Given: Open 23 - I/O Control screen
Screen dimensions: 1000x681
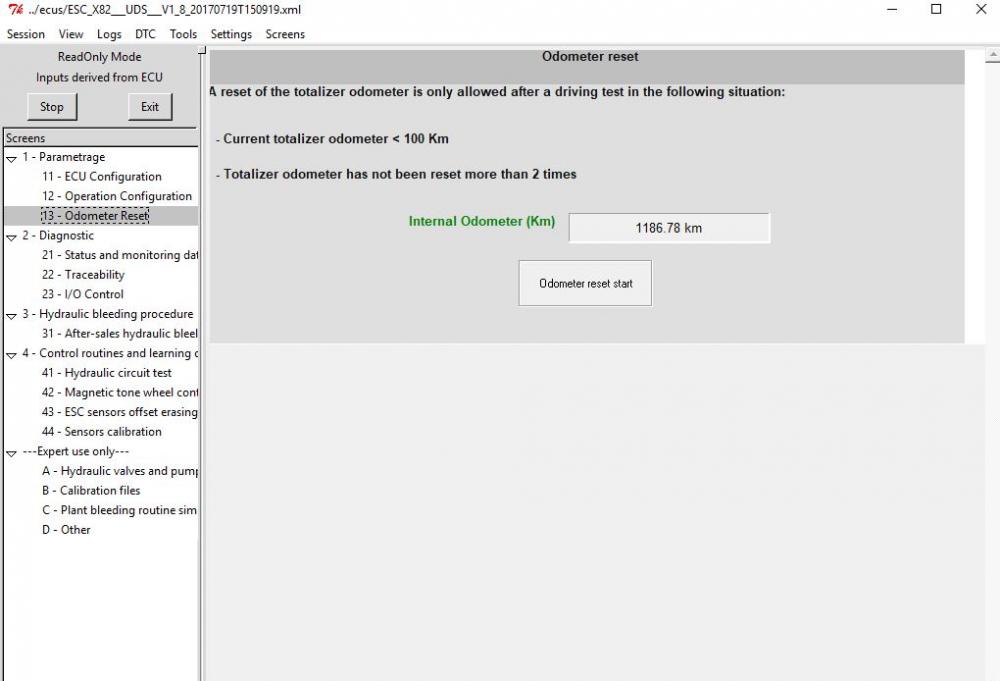Looking at the screenshot, I should (x=83, y=294).
